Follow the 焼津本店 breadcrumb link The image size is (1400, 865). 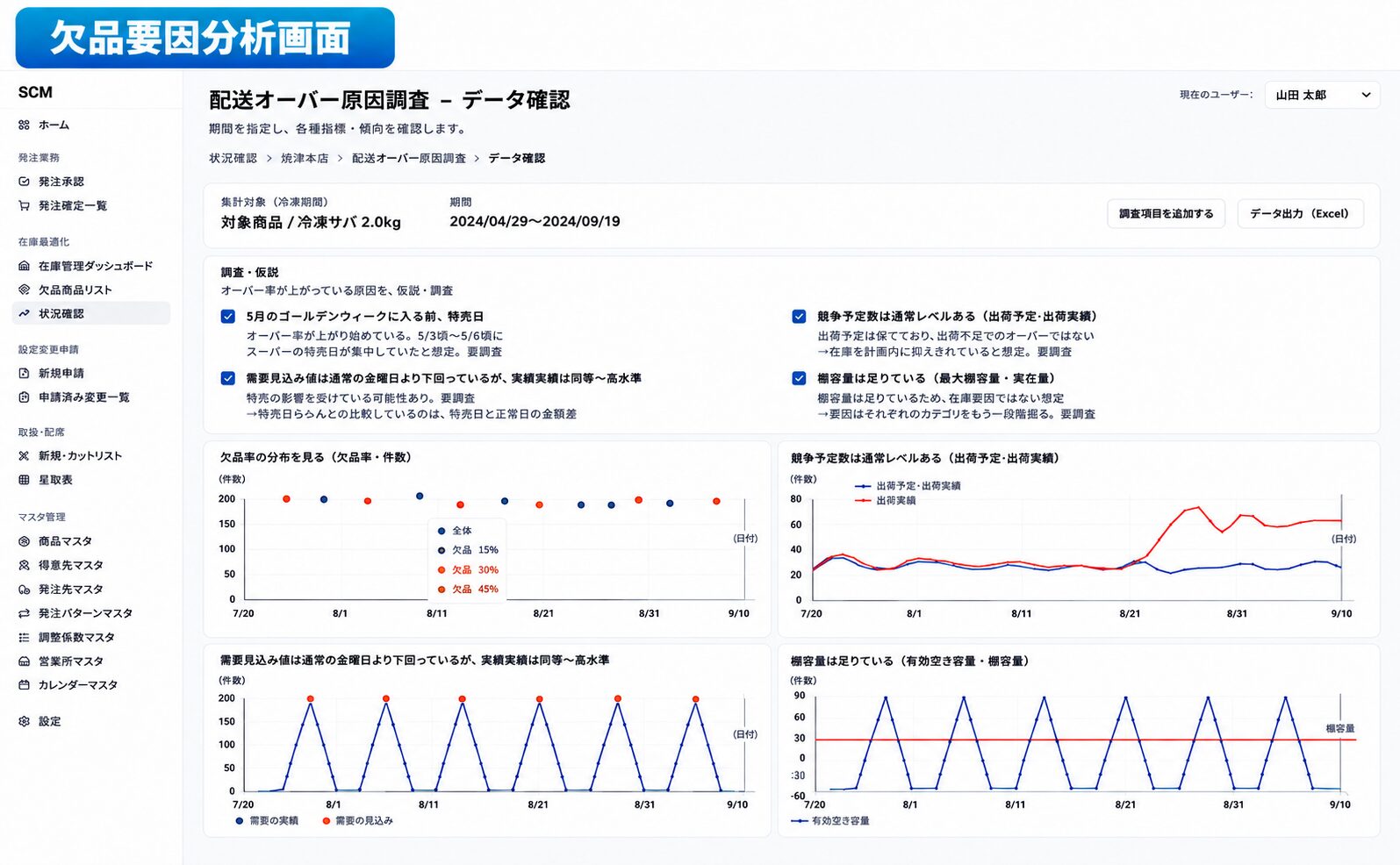tap(305, 158)
